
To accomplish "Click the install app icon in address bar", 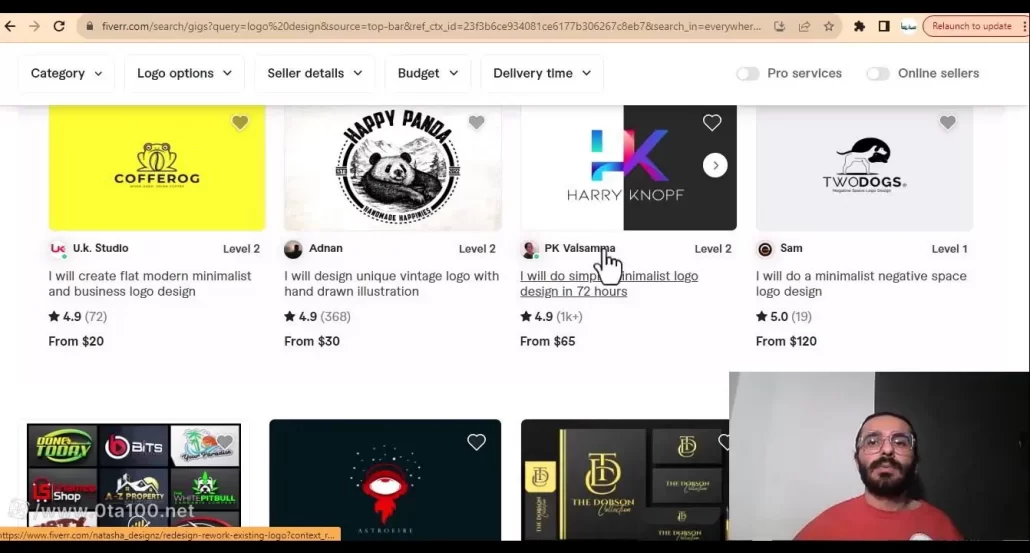I will tap(779, 26).
